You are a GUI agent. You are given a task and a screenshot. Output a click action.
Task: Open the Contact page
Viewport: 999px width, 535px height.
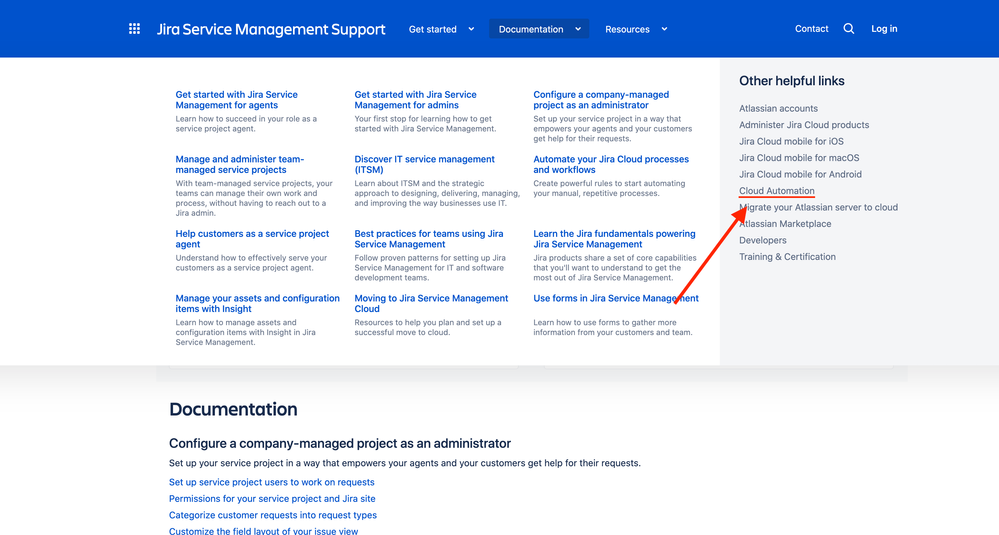(812, 29)
